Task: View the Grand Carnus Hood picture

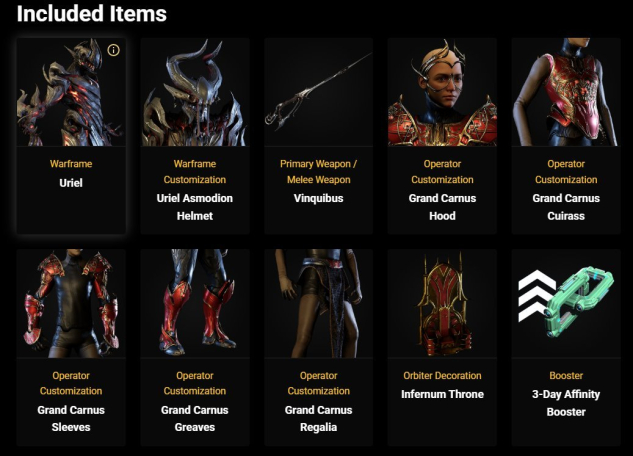Action: tap(442, 92)
